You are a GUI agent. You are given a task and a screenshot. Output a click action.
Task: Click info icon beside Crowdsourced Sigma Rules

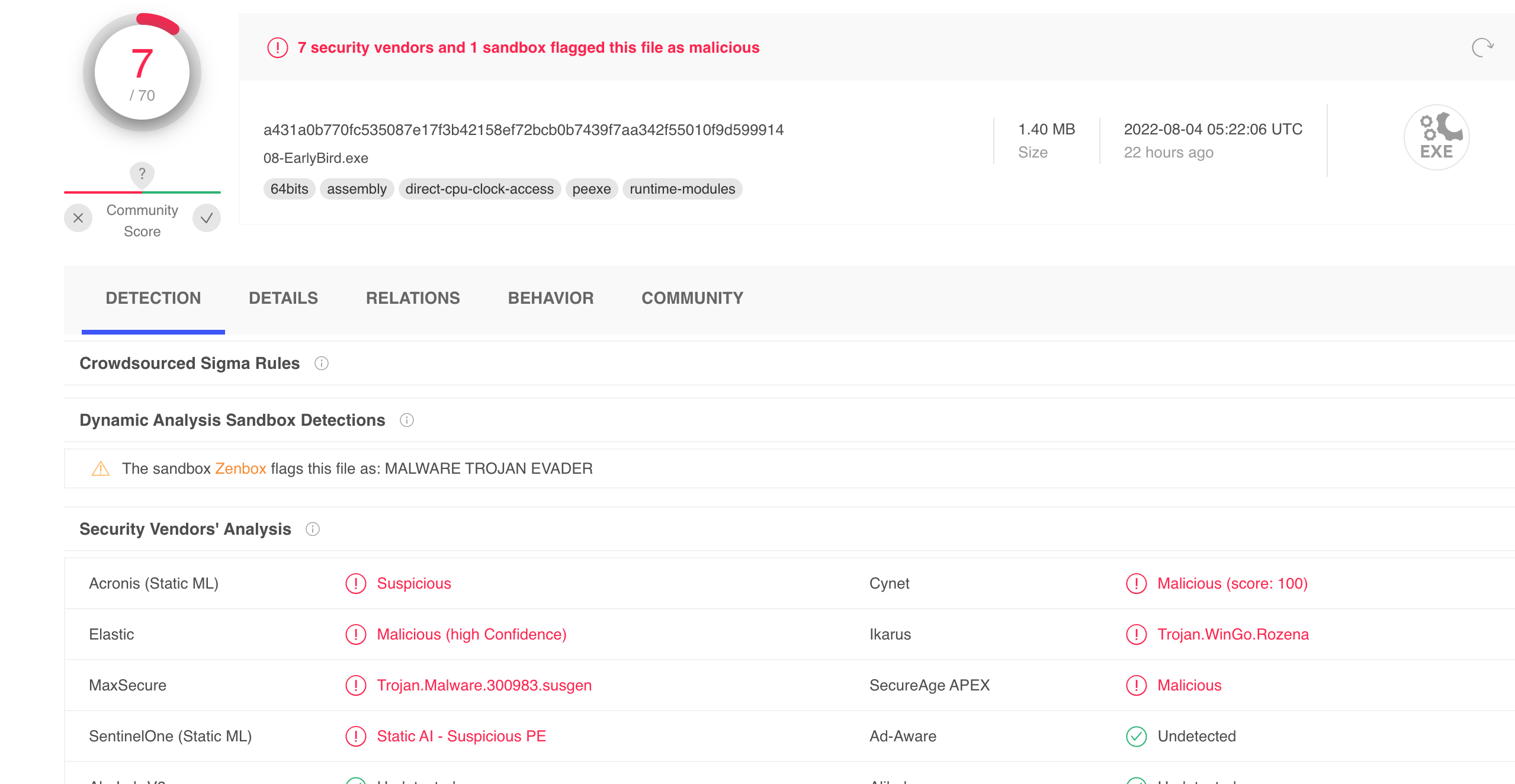322,363
